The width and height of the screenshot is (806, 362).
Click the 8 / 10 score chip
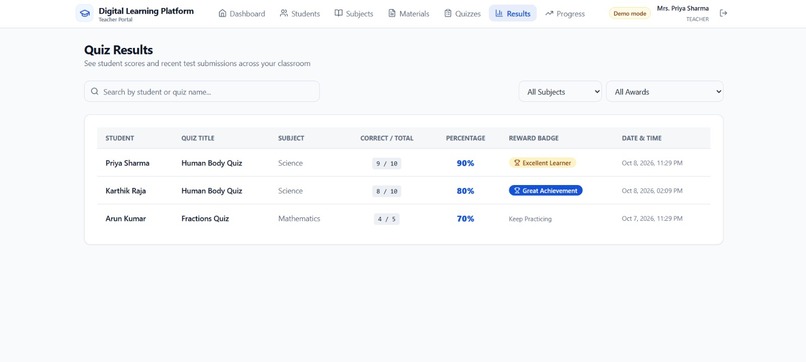(x=387, y=191)
